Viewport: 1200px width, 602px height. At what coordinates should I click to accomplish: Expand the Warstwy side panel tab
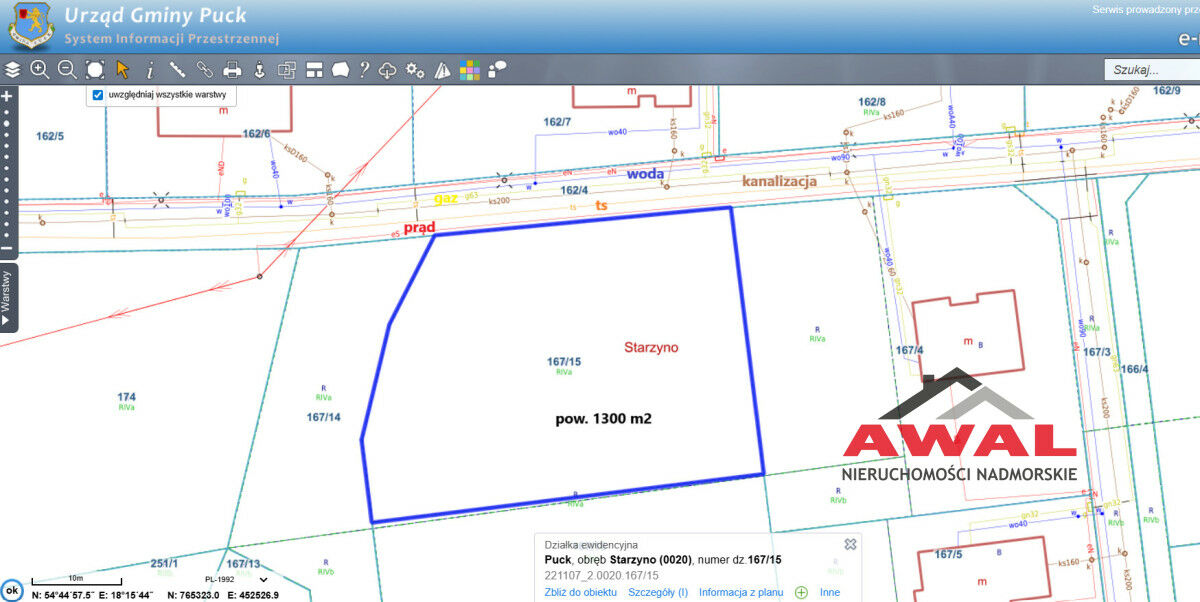coord(8,297)
